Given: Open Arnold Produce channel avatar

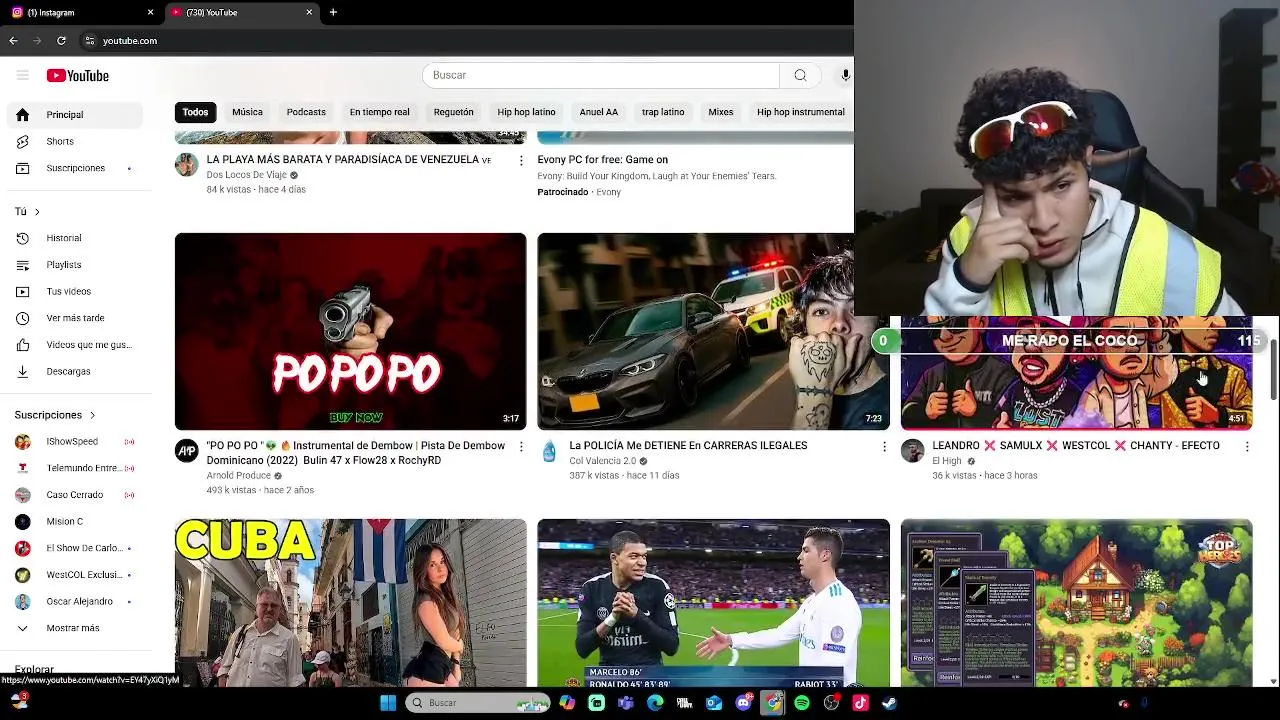Looking at the screenshot, I should [187, 451].
